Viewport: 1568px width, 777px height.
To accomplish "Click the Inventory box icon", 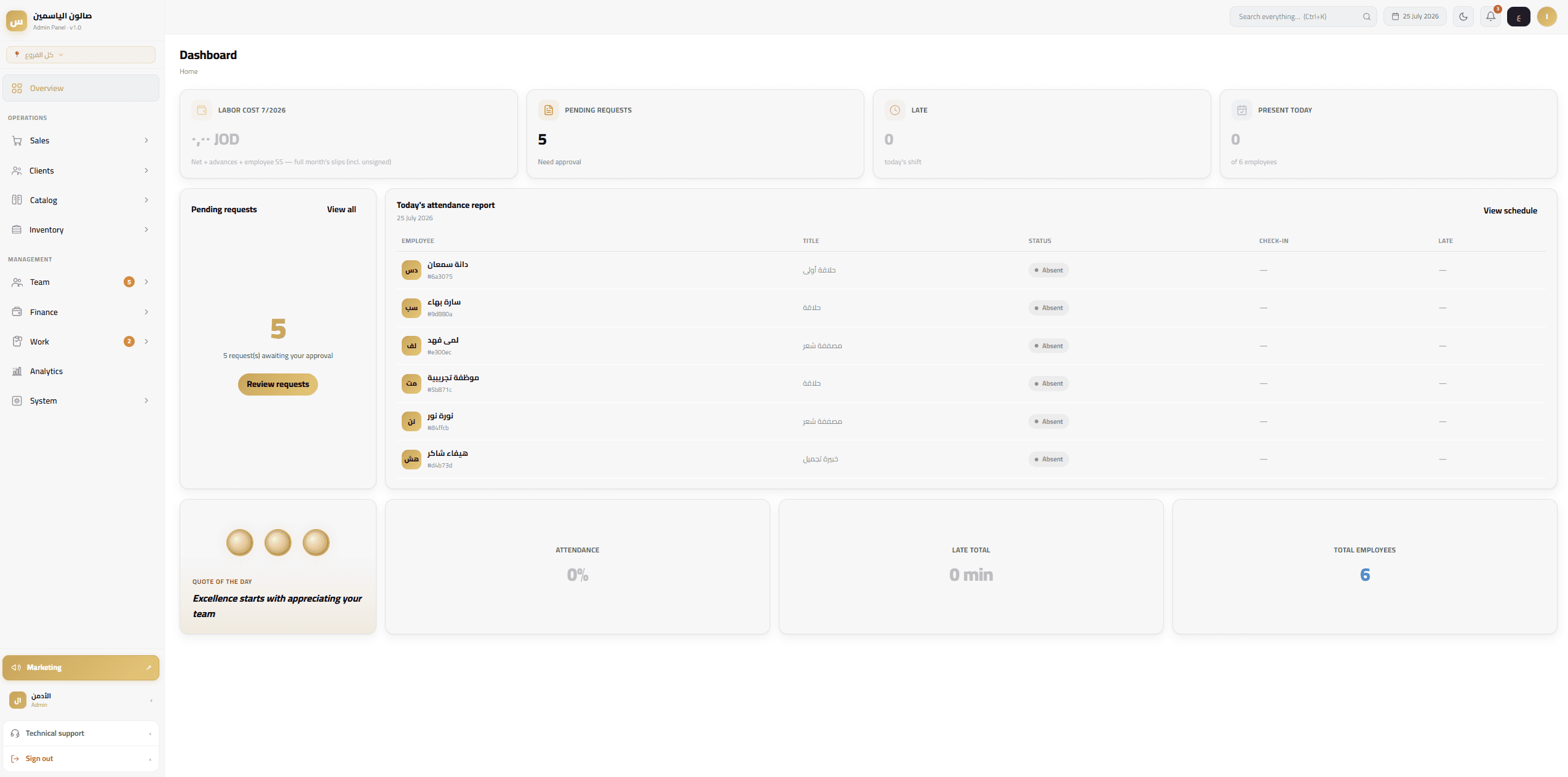I will click(x=17, y=229).
